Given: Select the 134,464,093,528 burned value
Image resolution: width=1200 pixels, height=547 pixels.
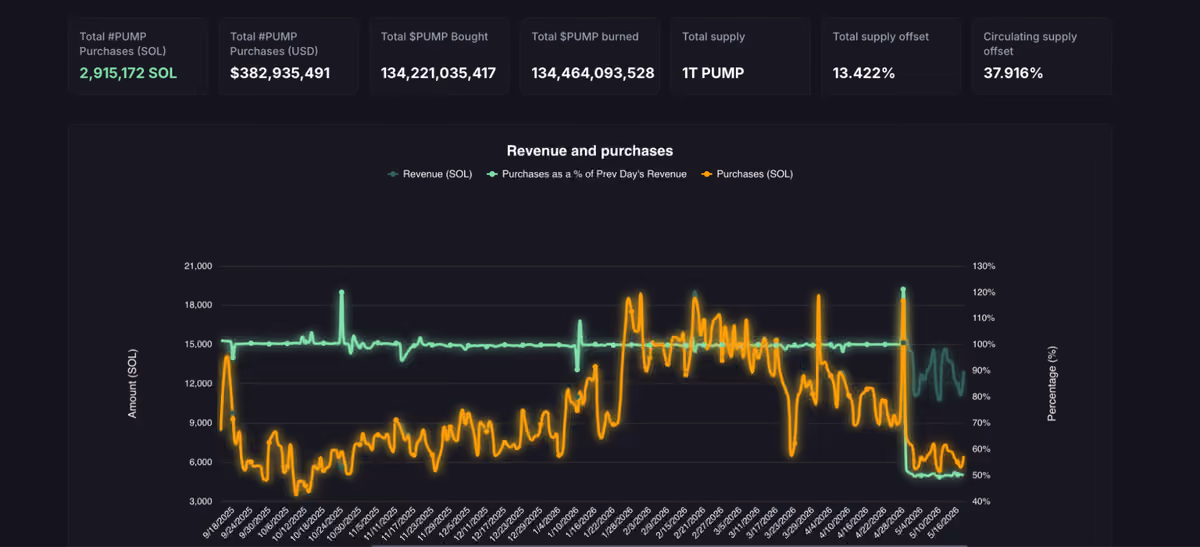Looking at the screenshot, I should point(593,73).
